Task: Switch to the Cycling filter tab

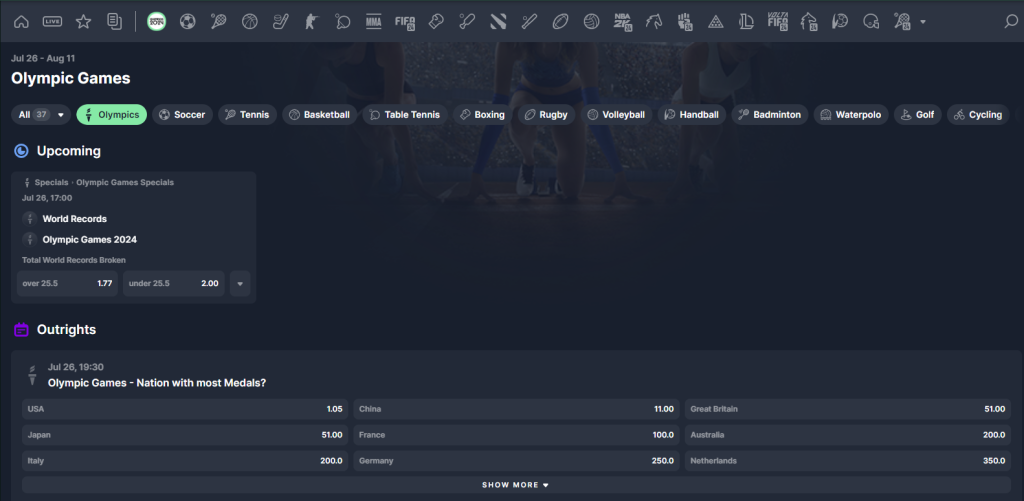Action: tap(978, 114)
